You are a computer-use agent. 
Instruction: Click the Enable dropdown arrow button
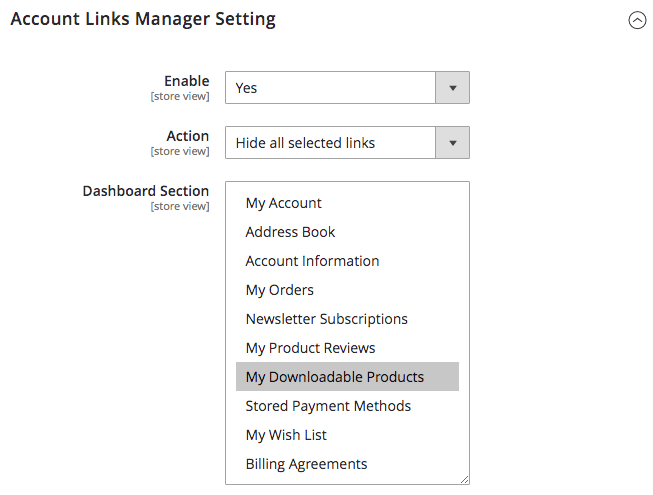tap(453, 88)
